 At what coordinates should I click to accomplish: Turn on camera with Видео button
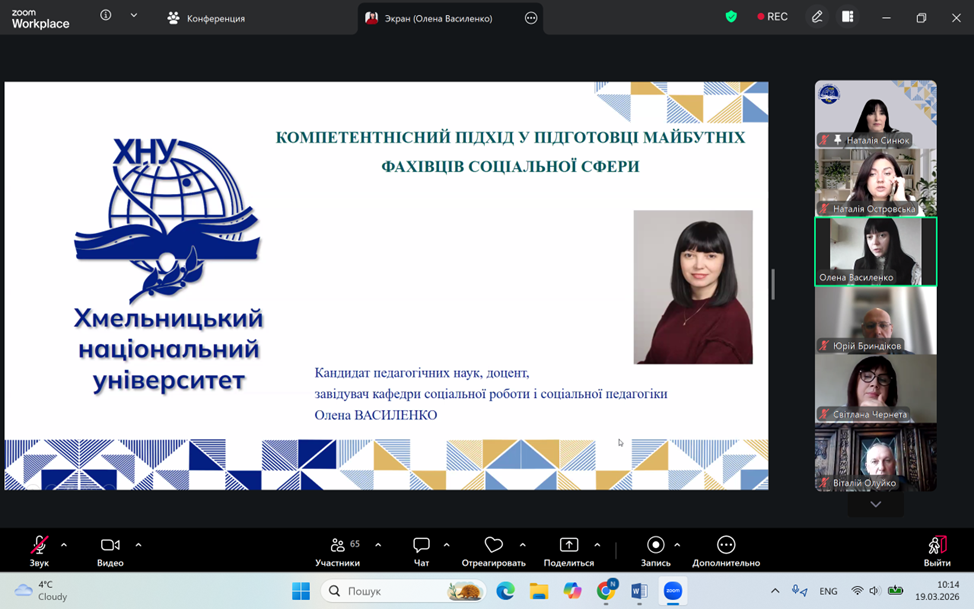(110, 546)
